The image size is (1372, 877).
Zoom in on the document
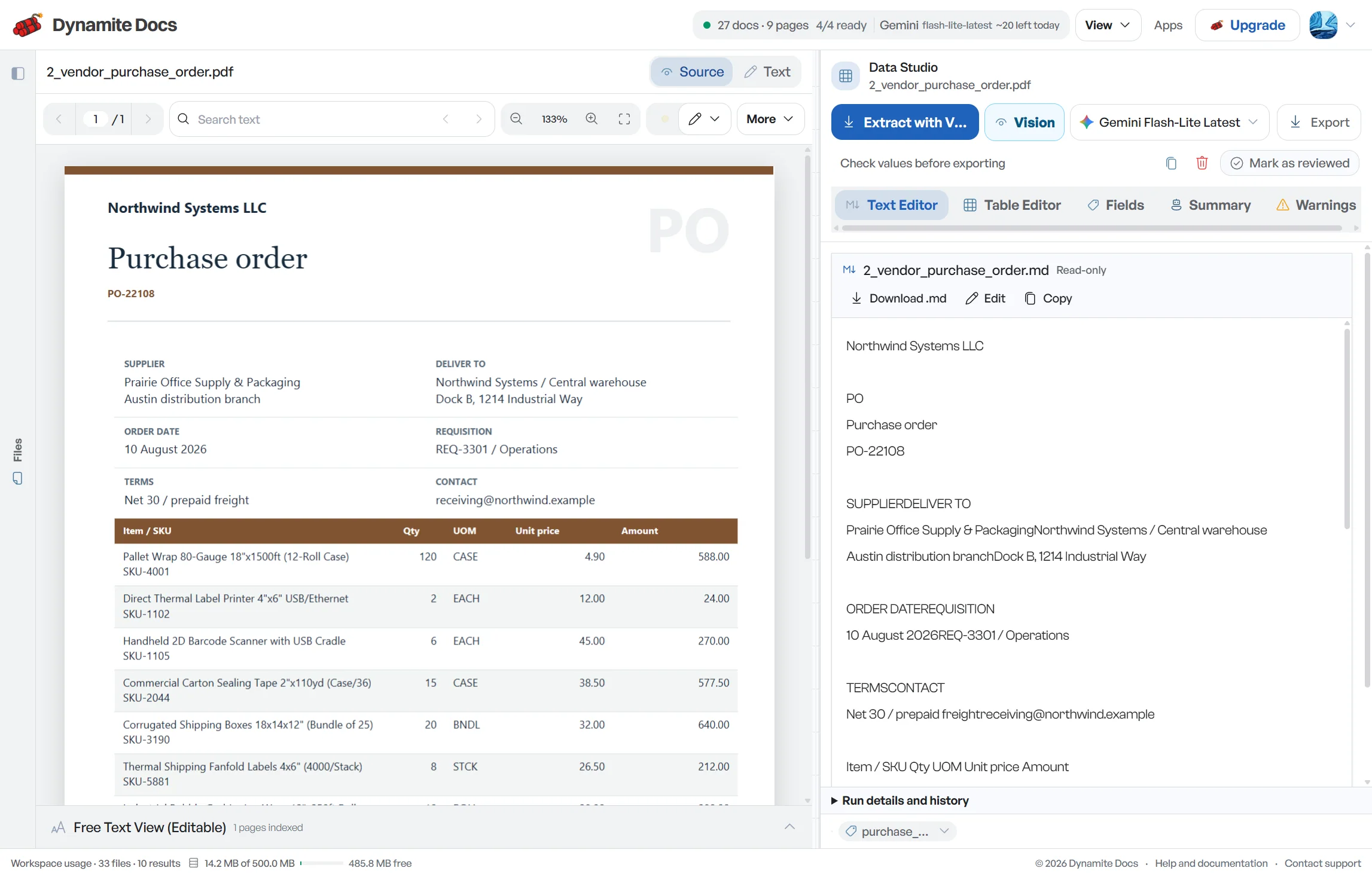pos(592,119)
